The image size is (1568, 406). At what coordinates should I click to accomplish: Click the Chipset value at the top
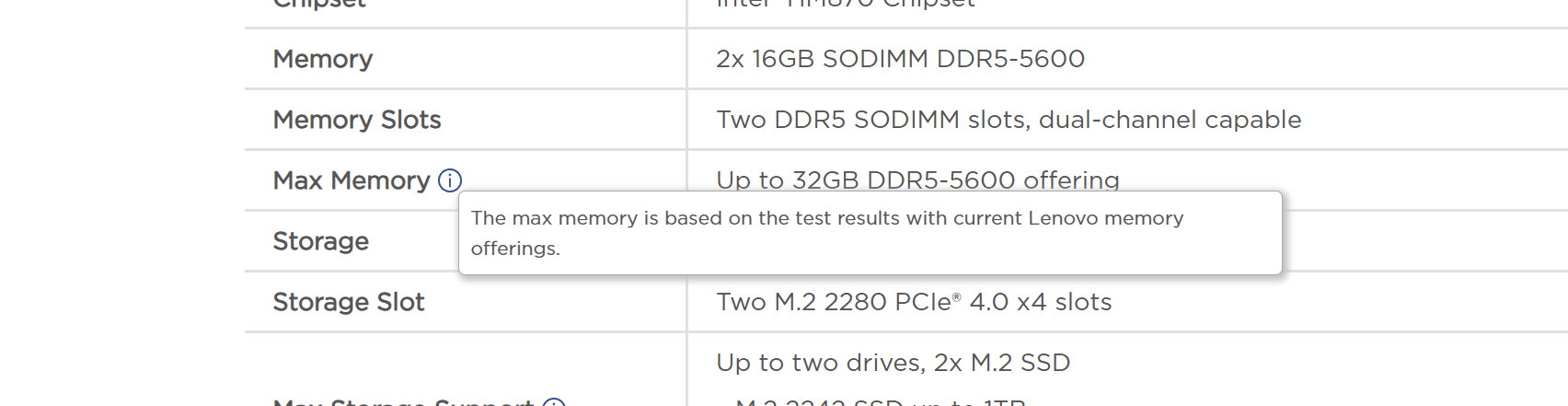(846, 5)
